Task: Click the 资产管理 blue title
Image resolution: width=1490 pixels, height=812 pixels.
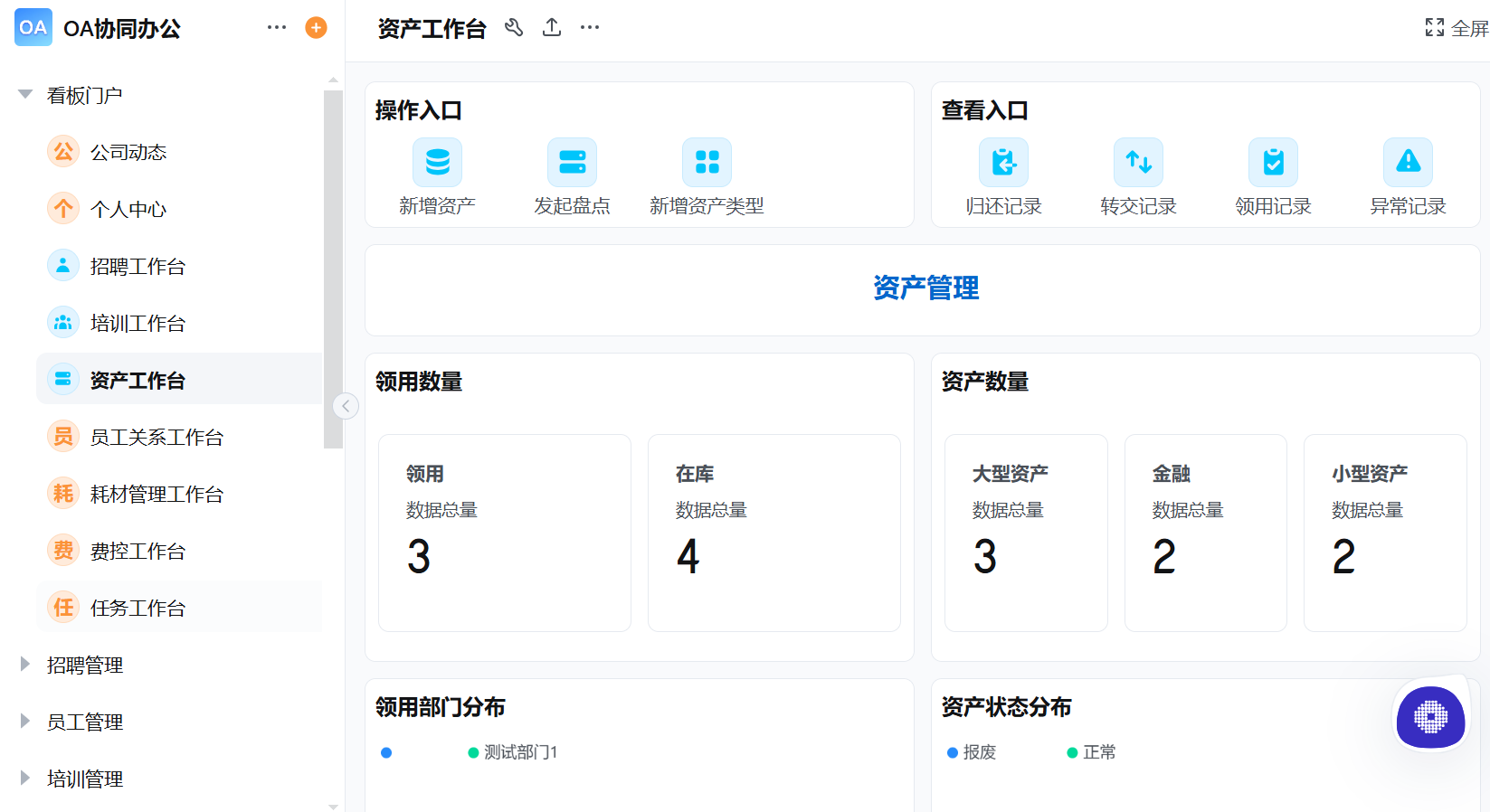Action: pos(925,288)
